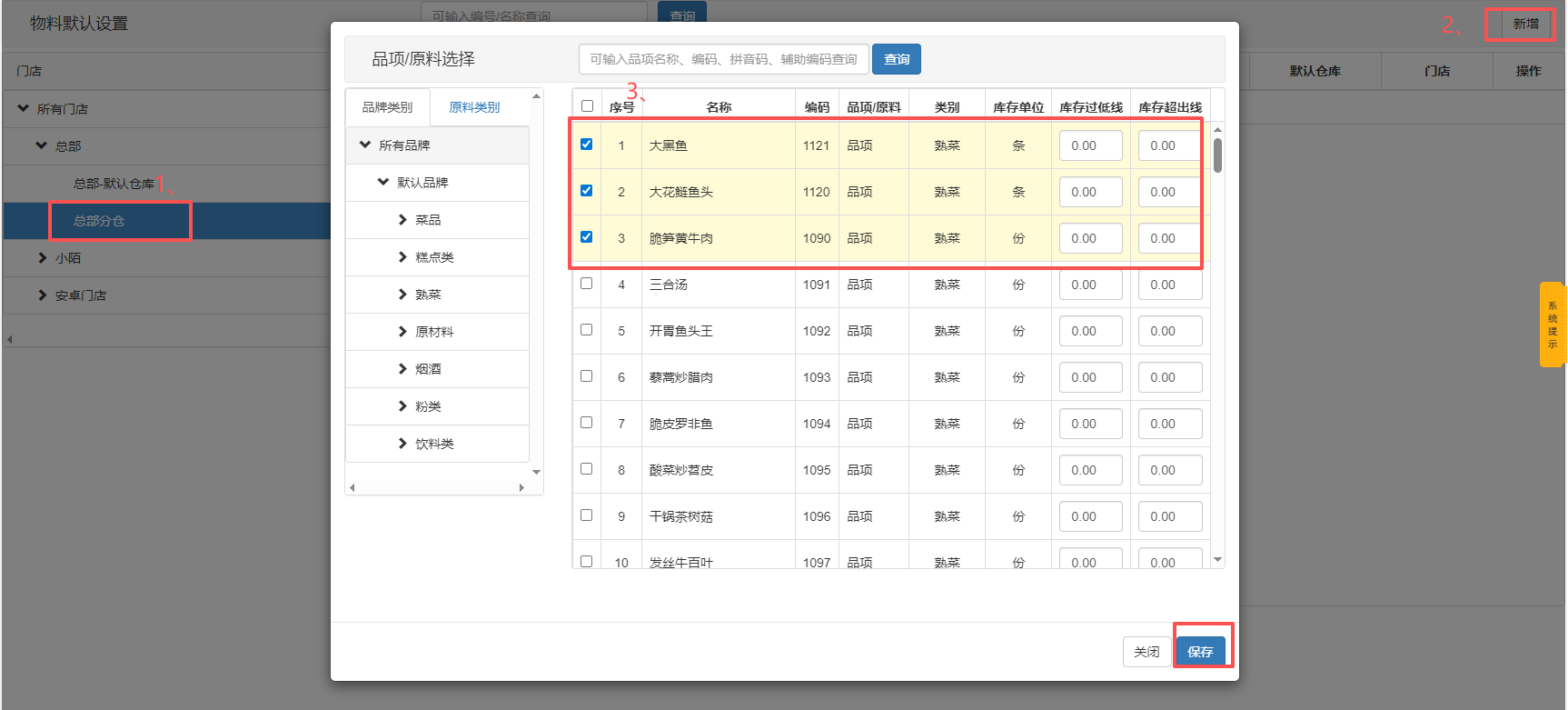Check the 三合汤 row checkbox
This screenshot has height=710, width=1568.
tap(587, 284)
